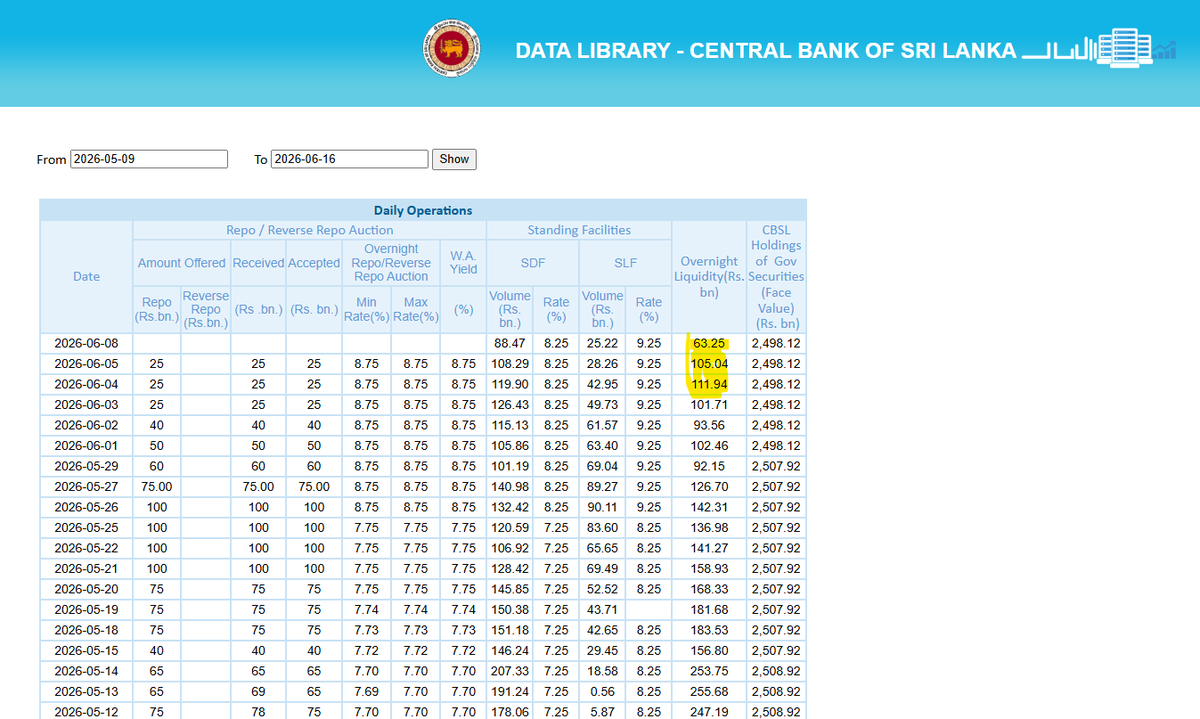Click Repo amount 75.00 on 2026-05-27

pos(157,487)
